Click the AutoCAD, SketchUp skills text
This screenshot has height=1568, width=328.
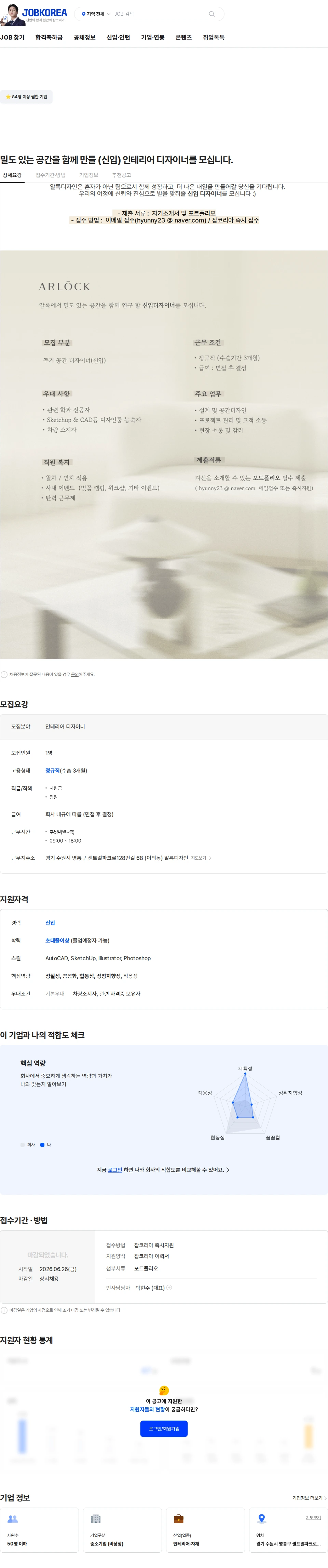[98, 958]
